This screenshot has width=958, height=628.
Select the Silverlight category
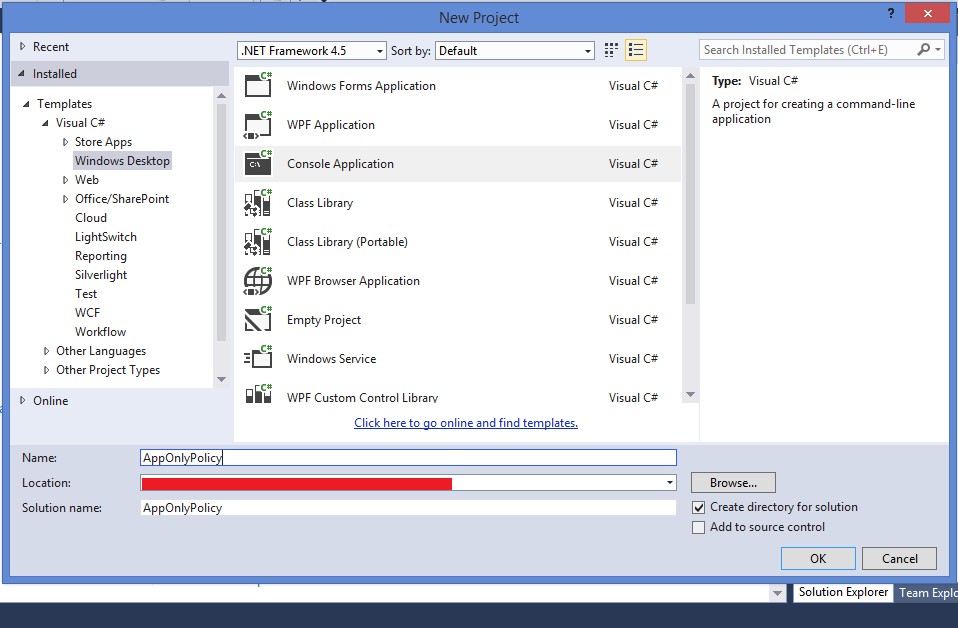coord(101,274)
